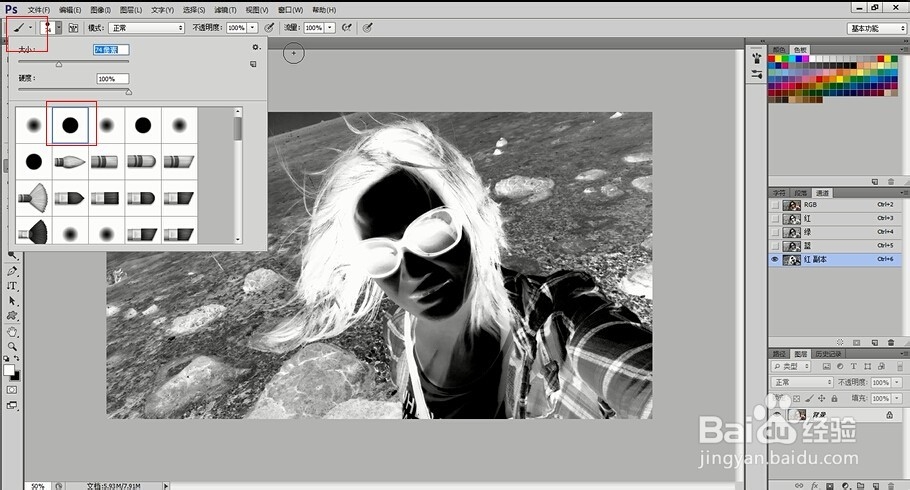
Task: Click brush size value input field
Action: [x=111, y=50]
